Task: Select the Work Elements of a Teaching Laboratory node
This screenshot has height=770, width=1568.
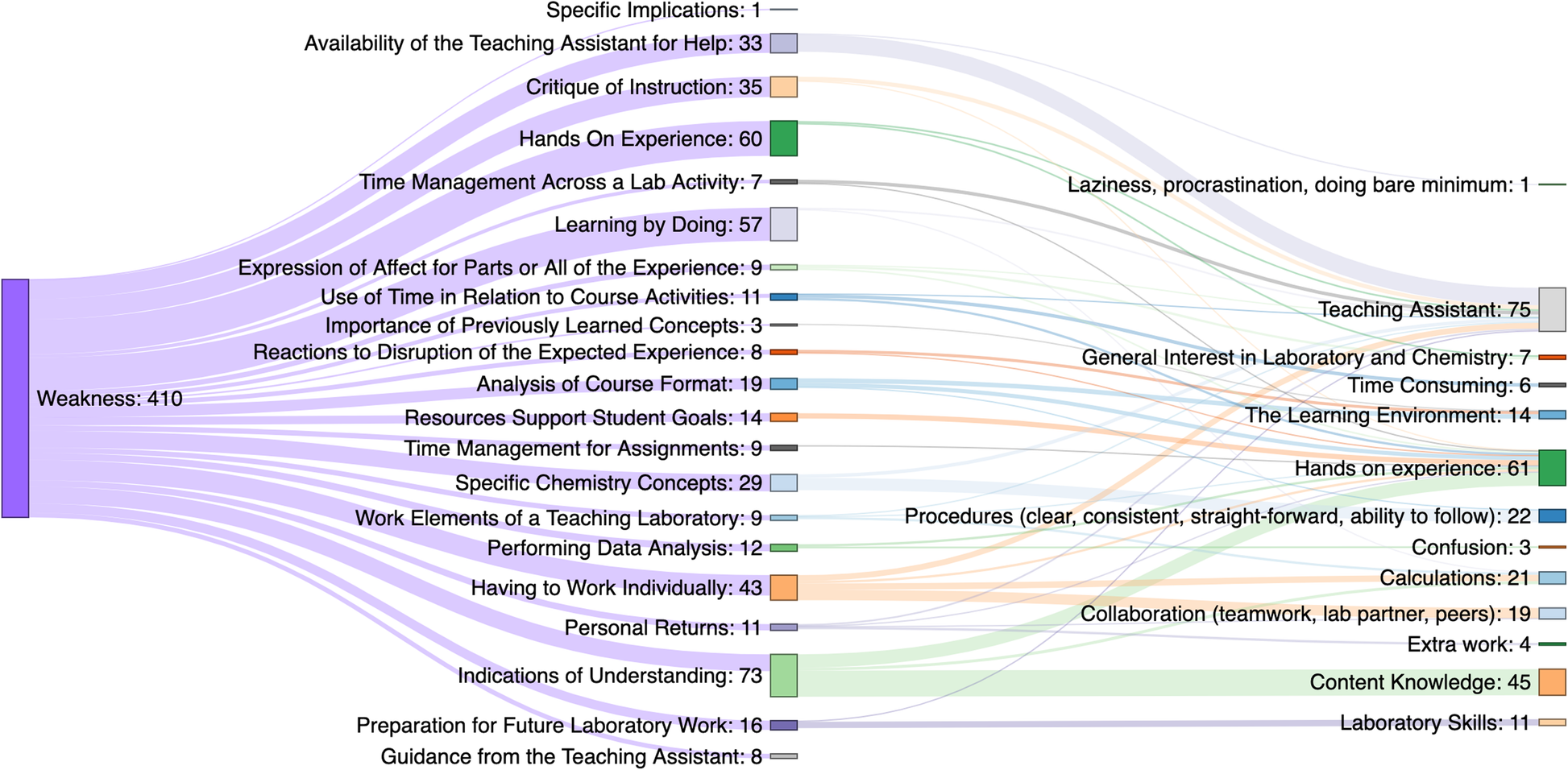Action: coord(783,518)
